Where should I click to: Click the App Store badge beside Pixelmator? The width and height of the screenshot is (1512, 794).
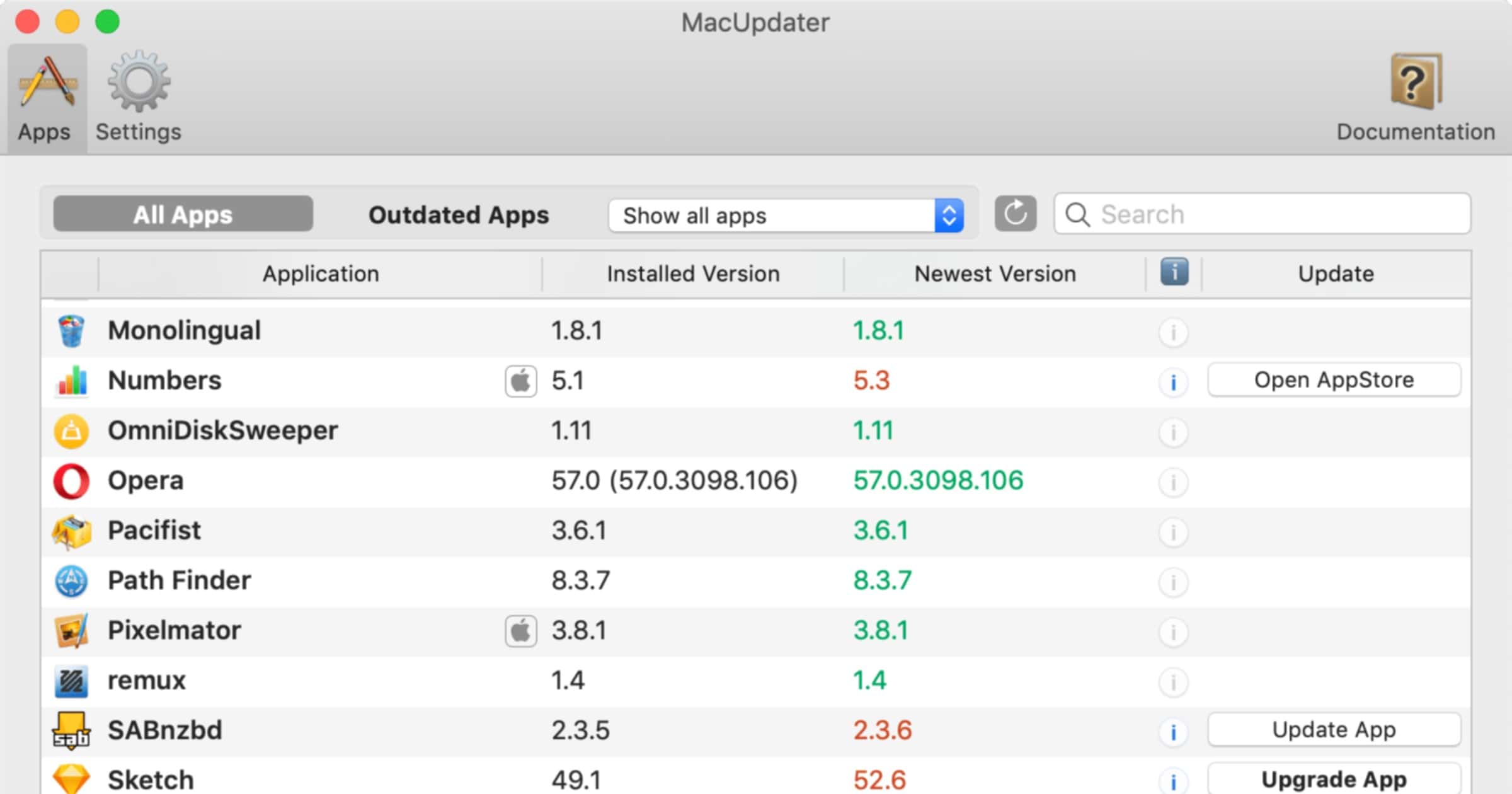(520, 631)
